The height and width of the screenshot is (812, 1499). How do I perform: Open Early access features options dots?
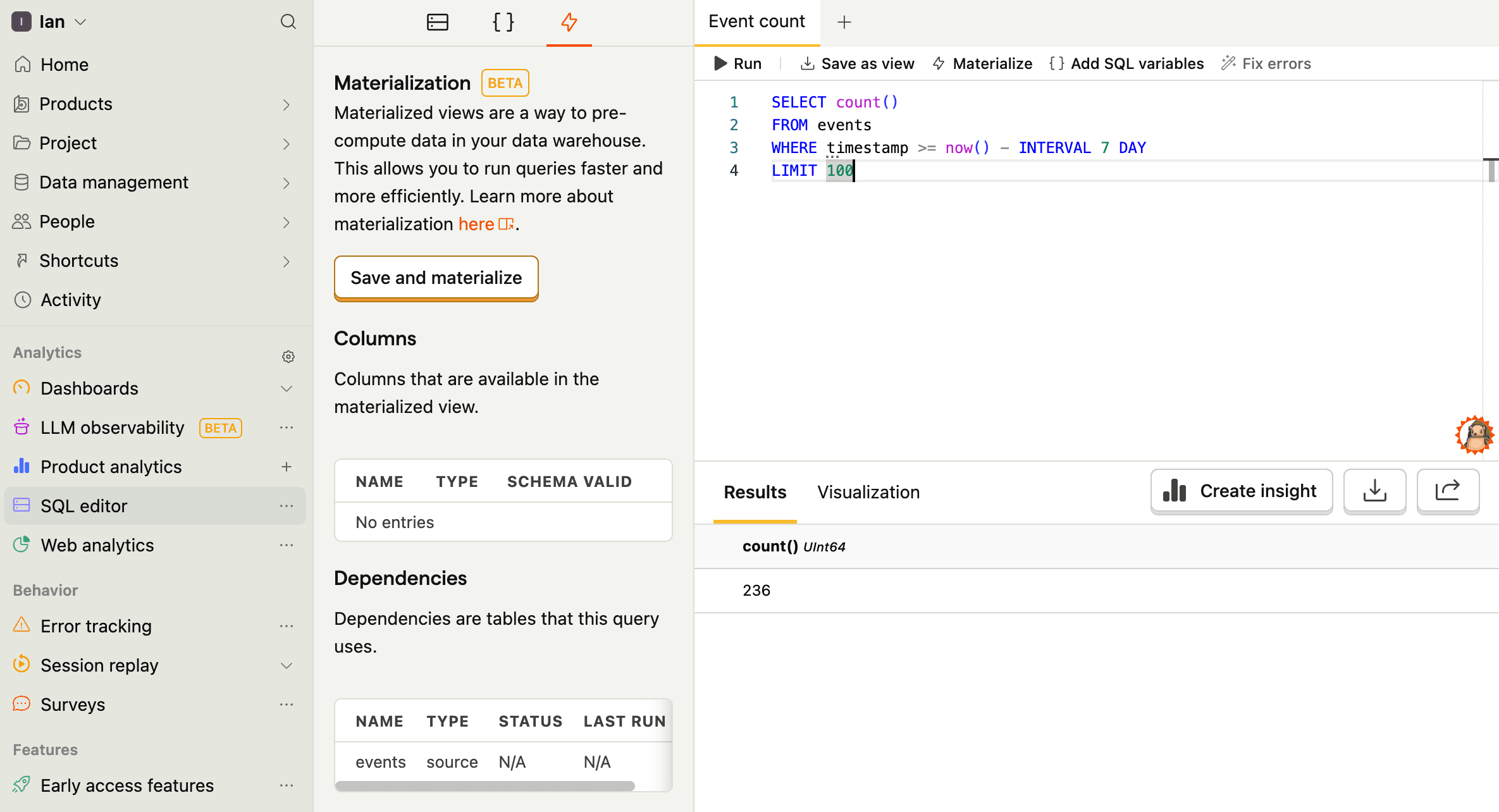point(287,785)
